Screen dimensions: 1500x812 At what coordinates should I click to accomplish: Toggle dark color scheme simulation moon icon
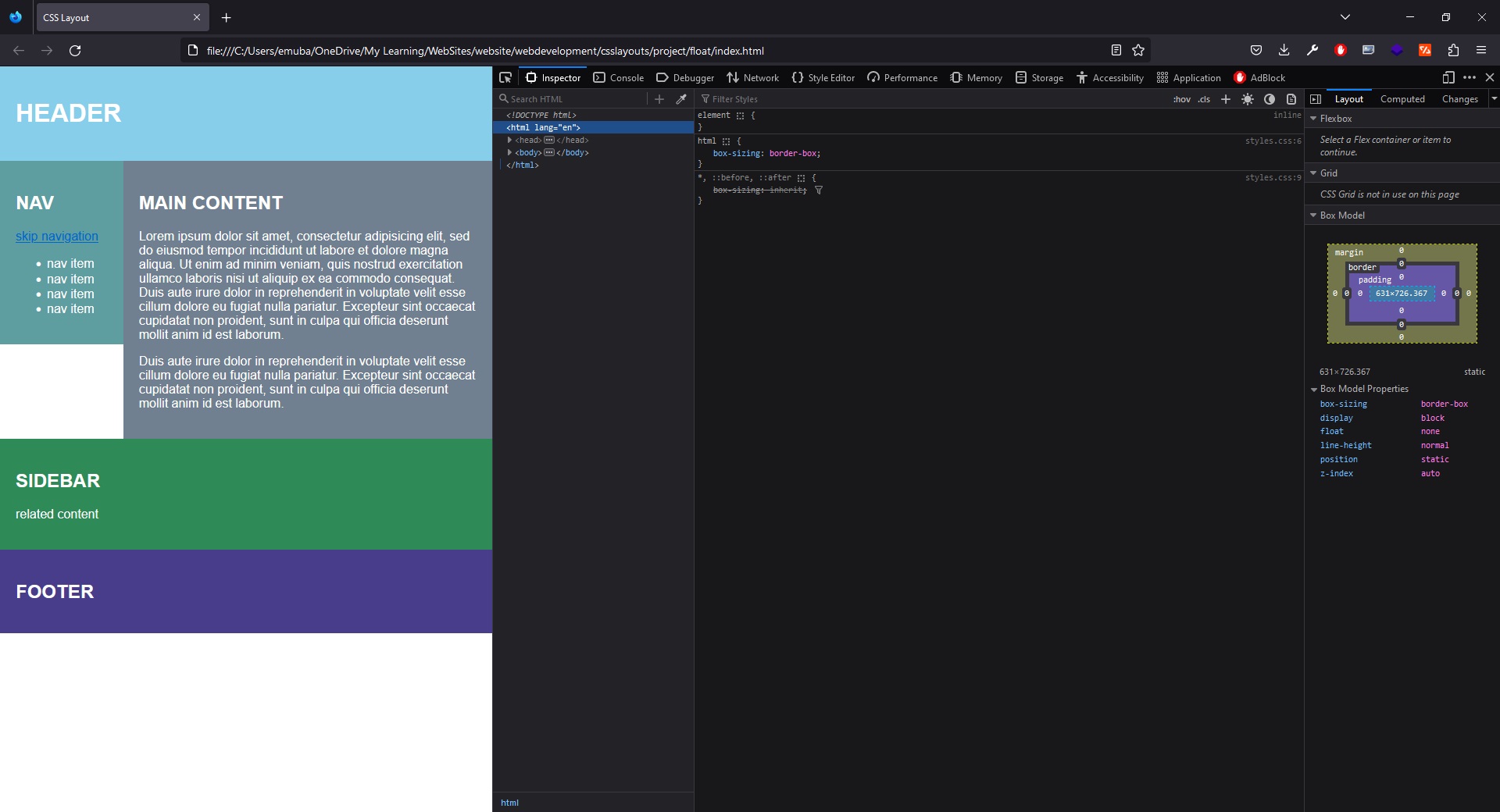click(1270, 99)
